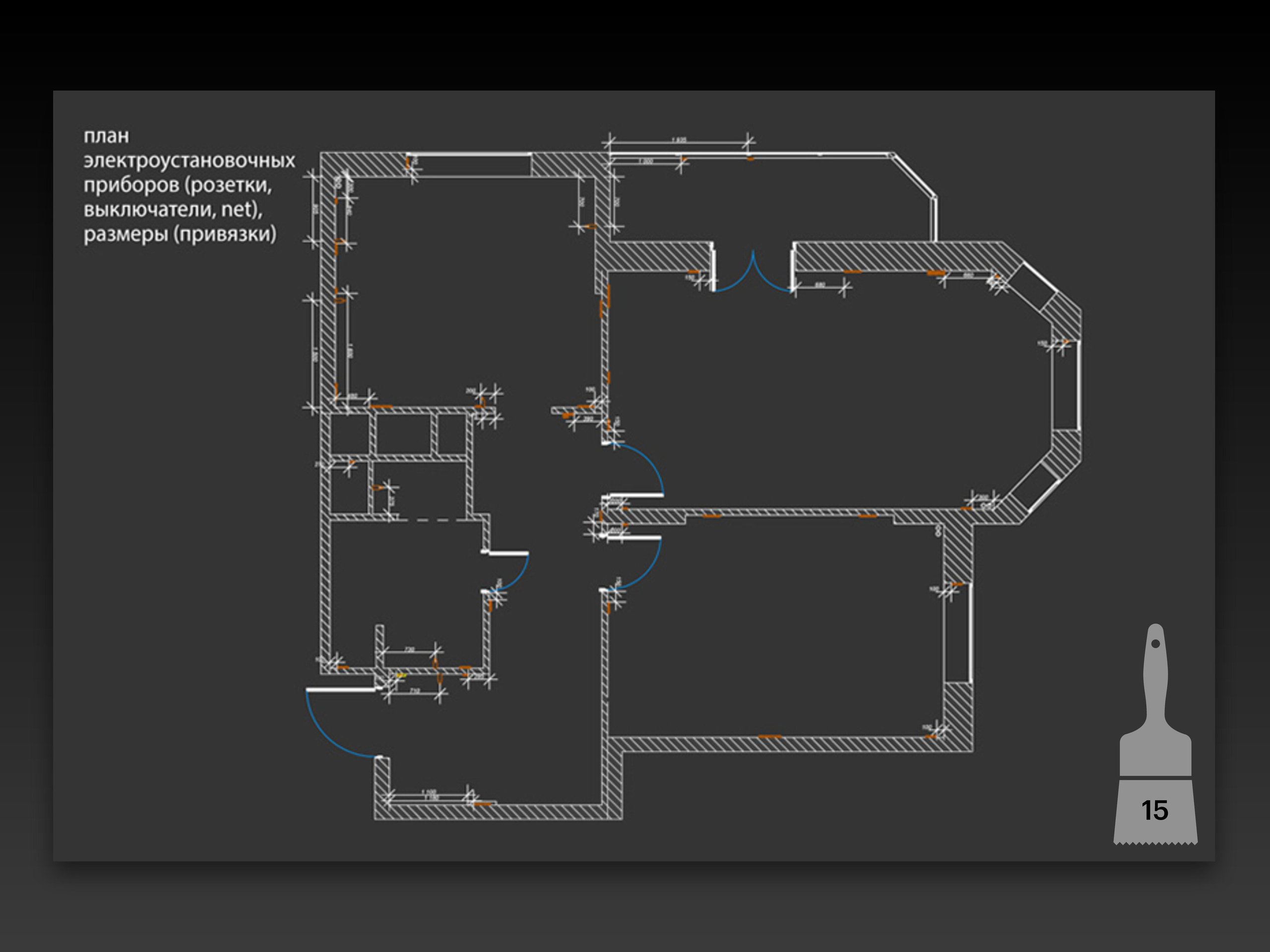Click the orange socket on the bottom-right room wall
The width and height of the screenshot is (1270, 952).
tap(769, 736)
